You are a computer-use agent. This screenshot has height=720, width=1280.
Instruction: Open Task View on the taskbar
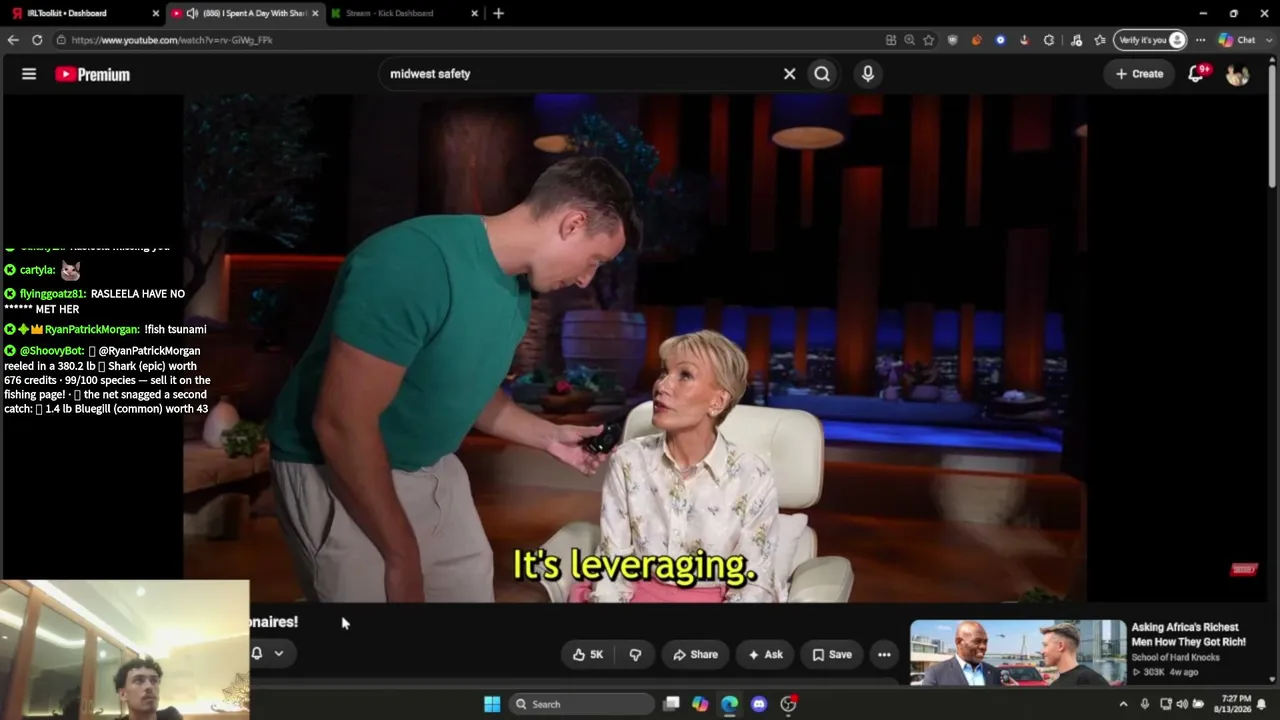[x=672, y=704]
